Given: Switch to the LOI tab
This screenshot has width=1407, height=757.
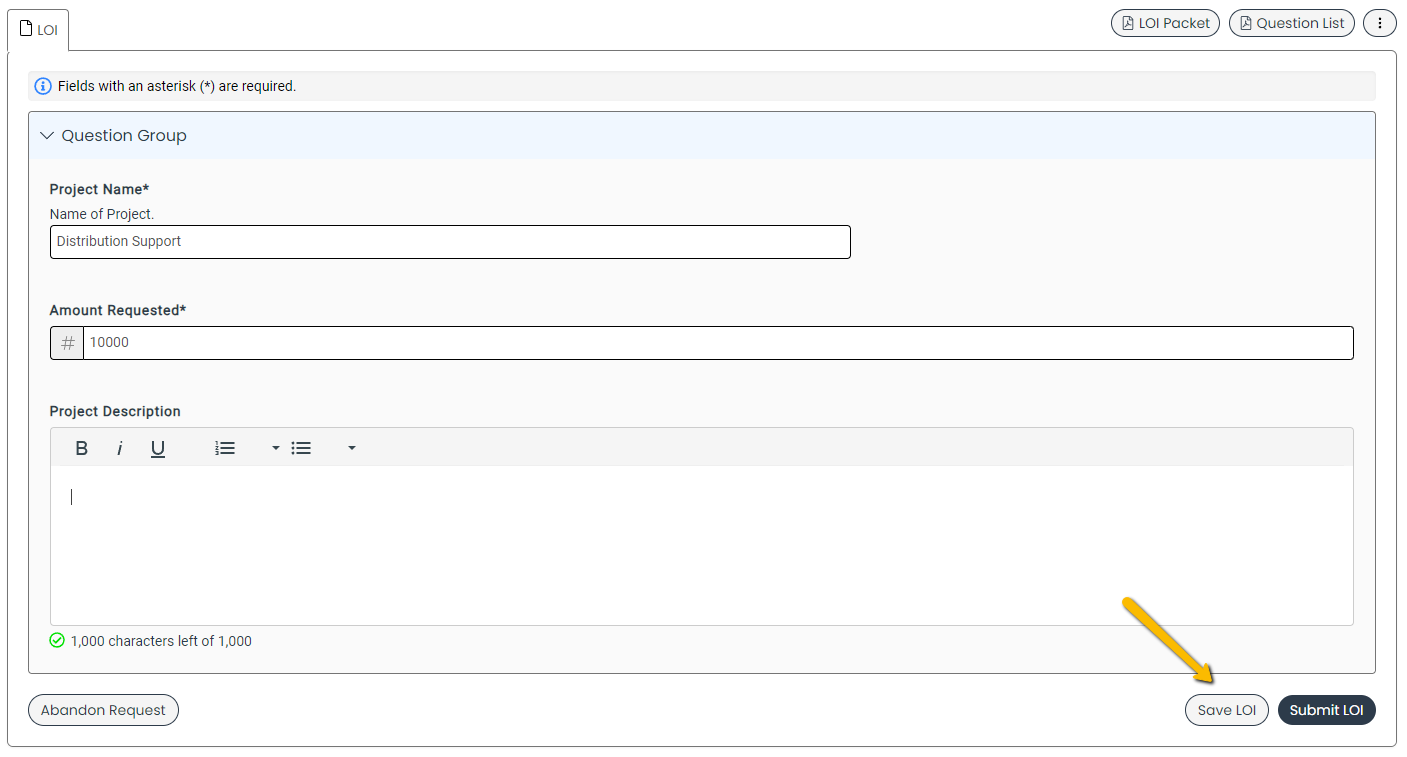Looking at the screenshot, I should (x=38, y=29).
